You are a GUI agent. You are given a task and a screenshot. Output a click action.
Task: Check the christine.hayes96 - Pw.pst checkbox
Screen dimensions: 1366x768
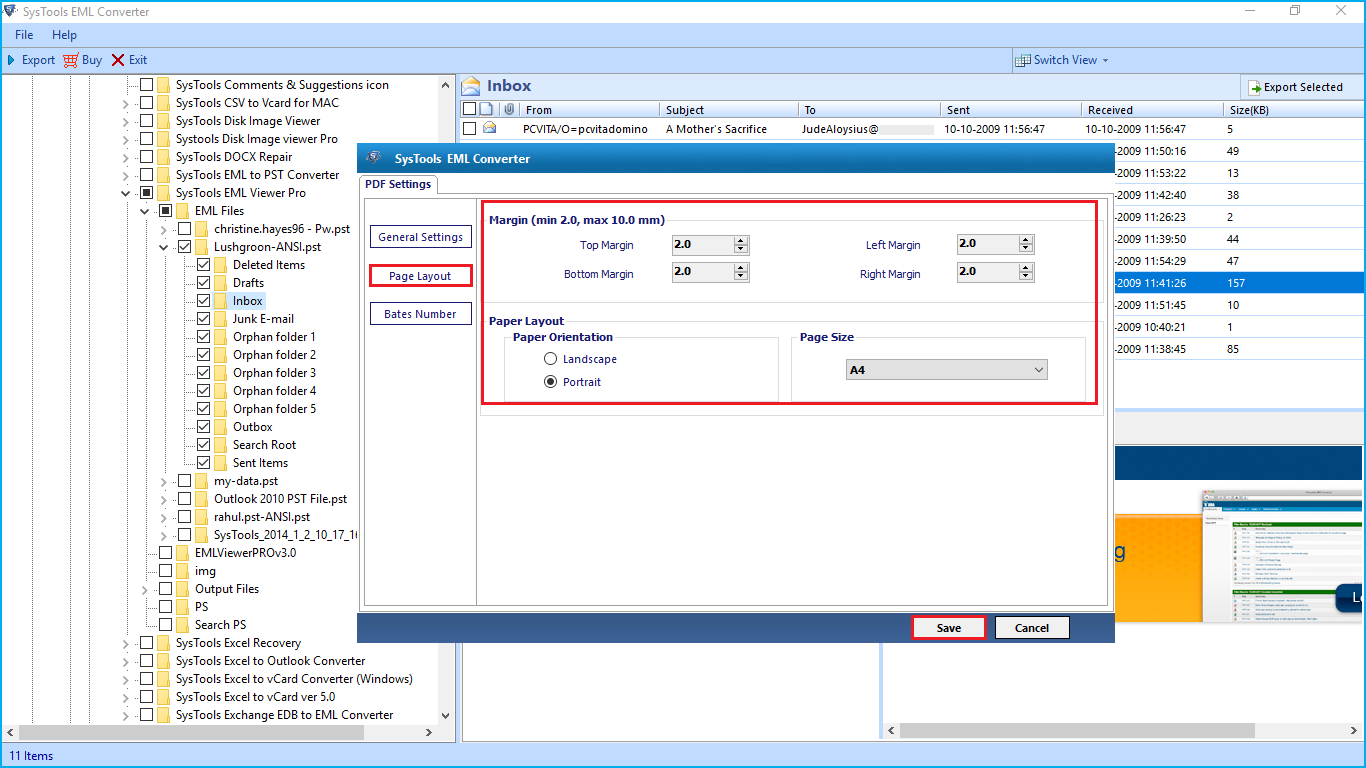pos(185,228)
